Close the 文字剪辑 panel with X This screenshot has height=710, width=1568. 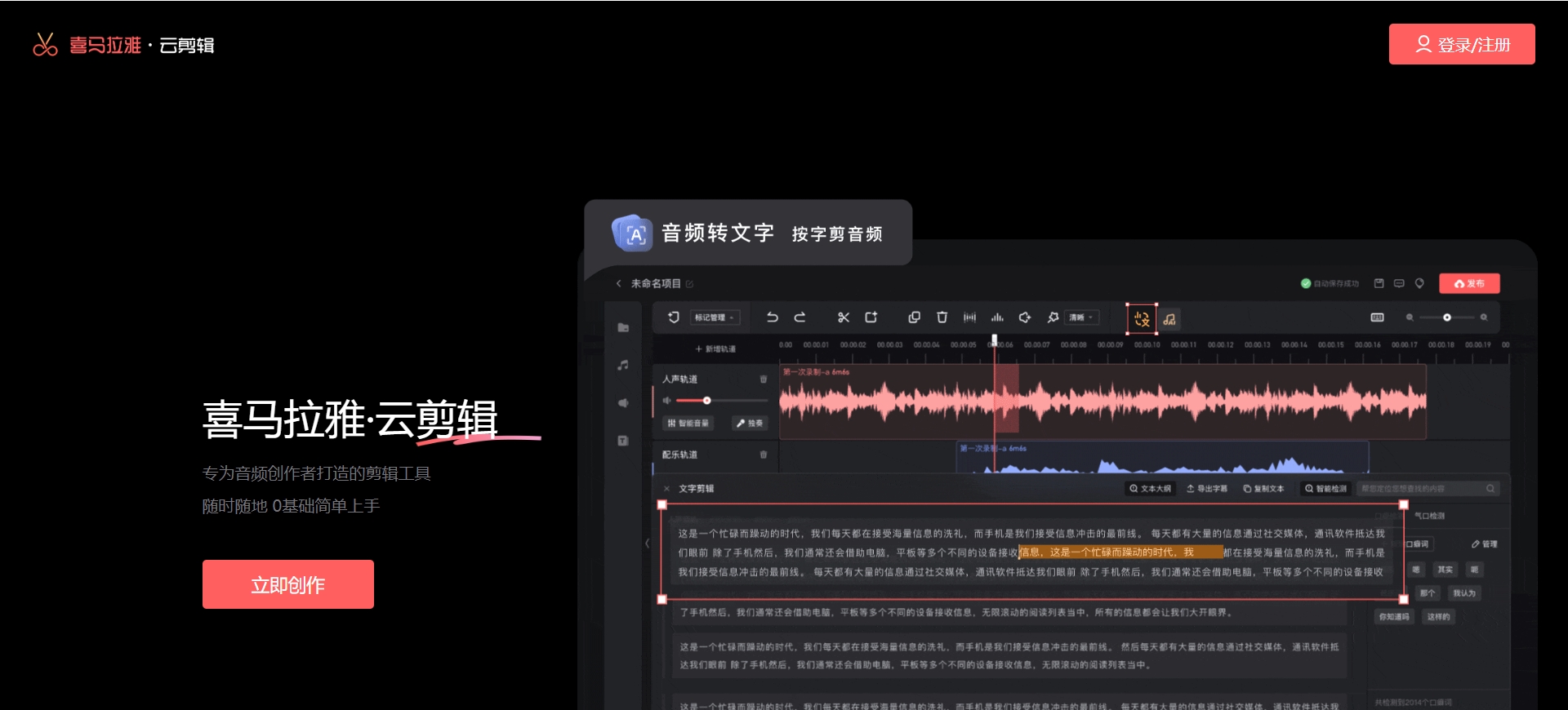click(x=666, y=489)
